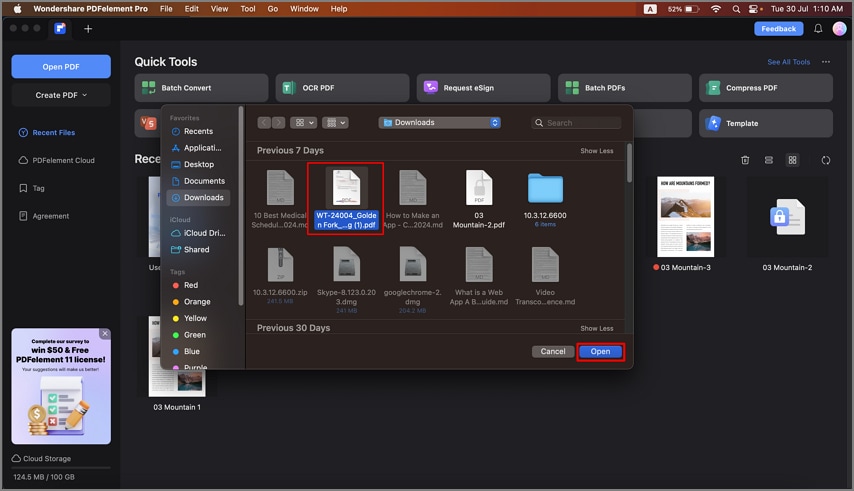Select iCloud Drive in dialog sidebar

198,233
